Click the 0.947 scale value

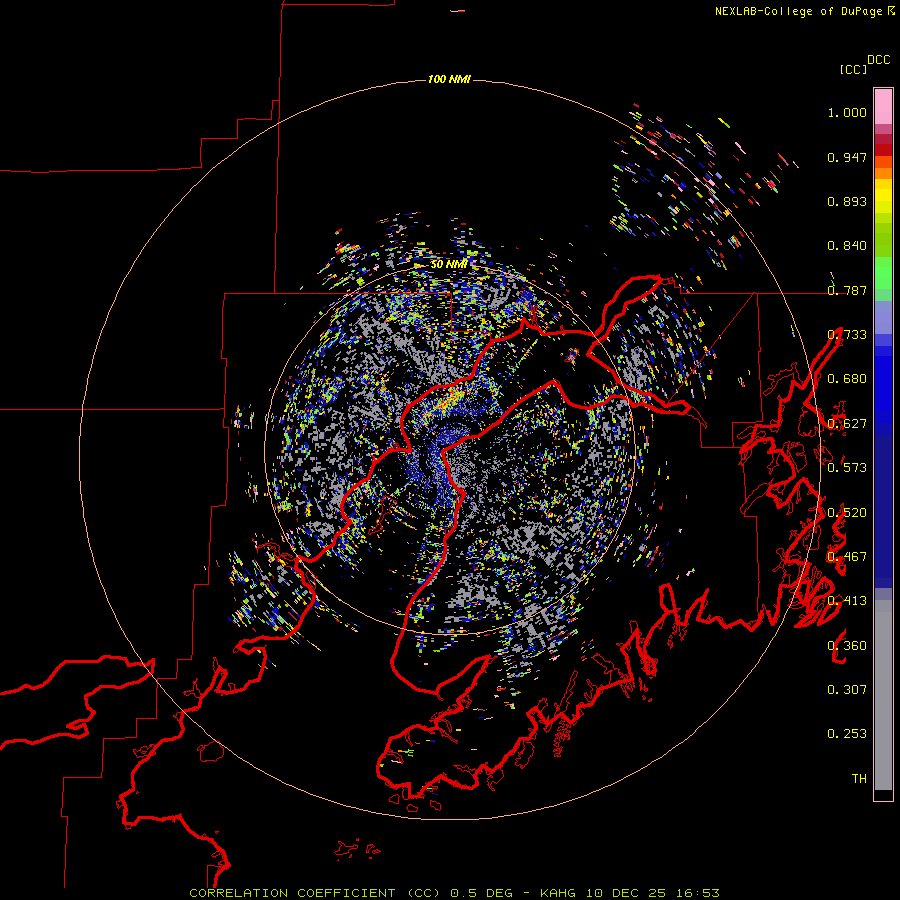tap(847, 157)
